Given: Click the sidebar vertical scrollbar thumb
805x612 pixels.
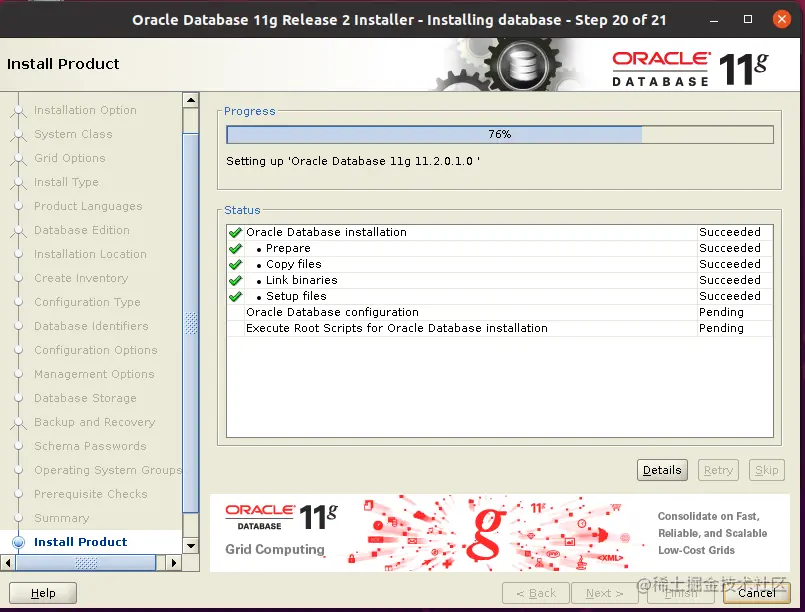Looking at the screenshot, I should pyautogui.click(x=190, y=323).
